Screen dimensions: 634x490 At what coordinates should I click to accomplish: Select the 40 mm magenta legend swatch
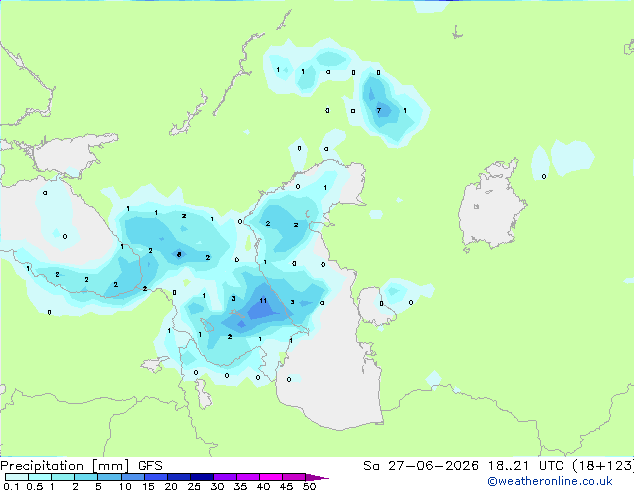click(x=271, y=477)
